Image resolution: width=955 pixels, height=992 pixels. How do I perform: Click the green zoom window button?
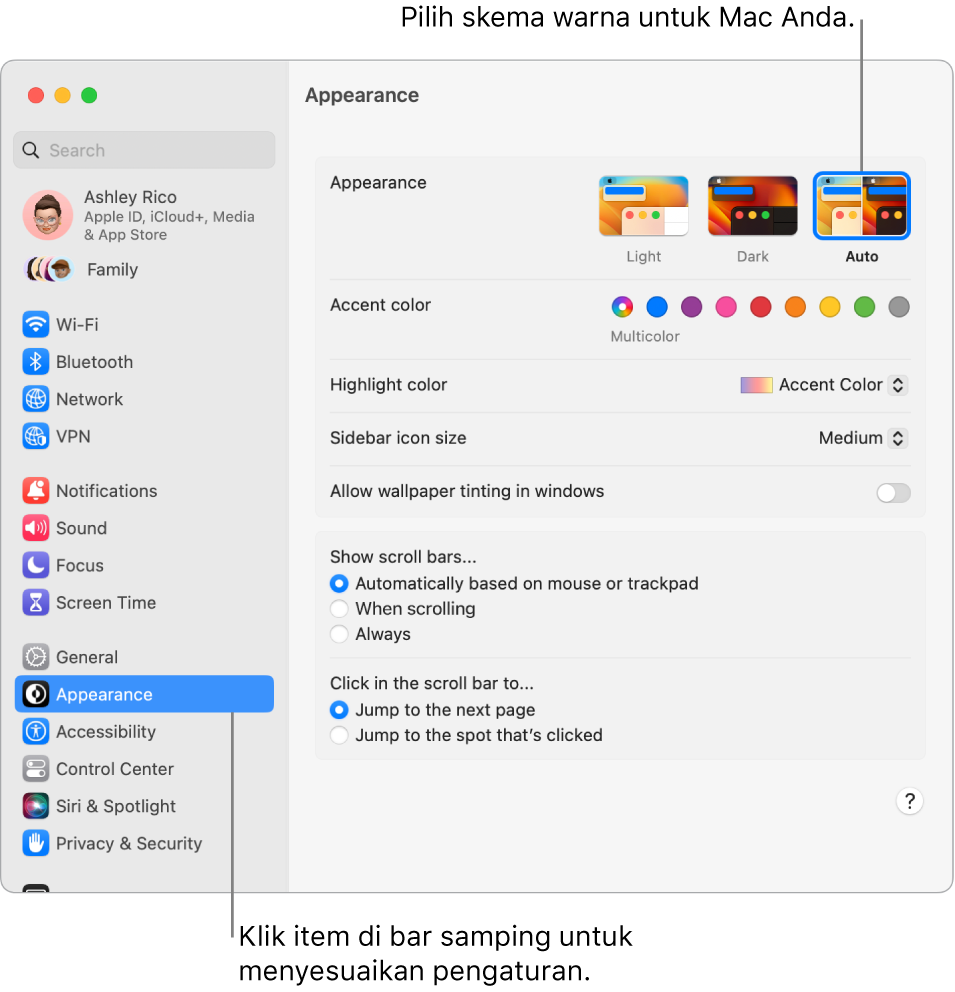(89, 96)
